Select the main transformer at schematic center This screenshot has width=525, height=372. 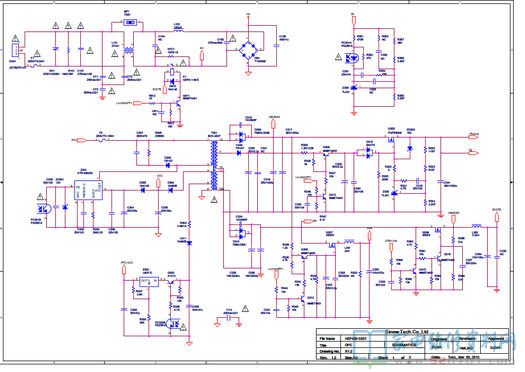[214, 165]
